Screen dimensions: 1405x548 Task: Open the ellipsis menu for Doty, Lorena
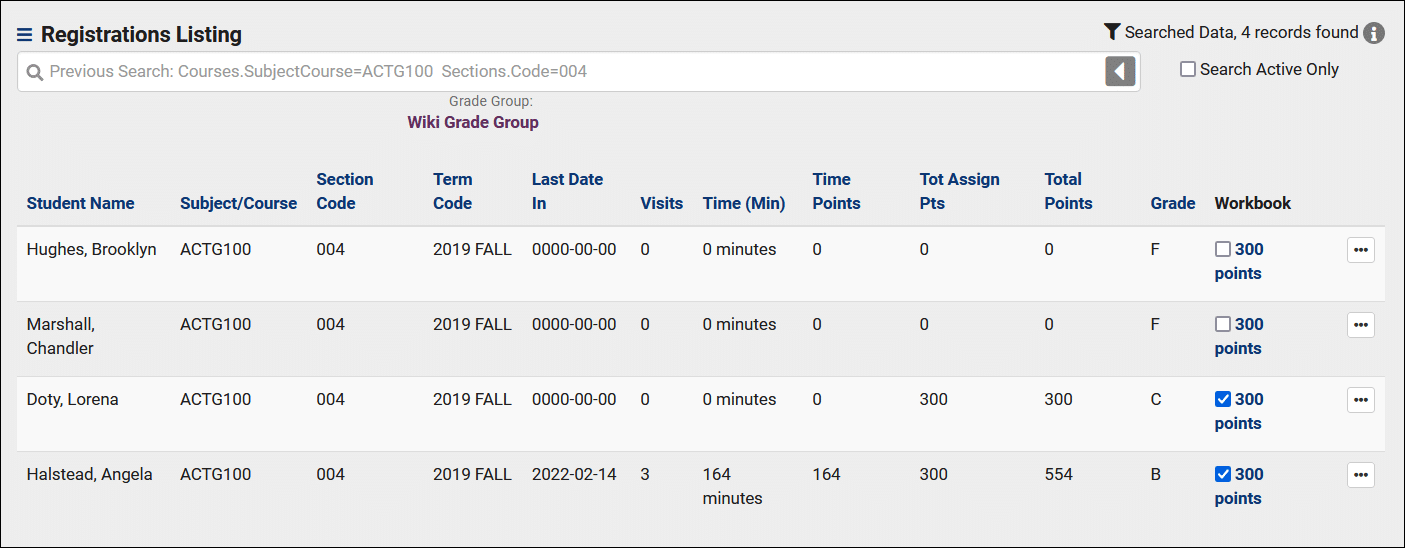click(x=1360, y=400)
